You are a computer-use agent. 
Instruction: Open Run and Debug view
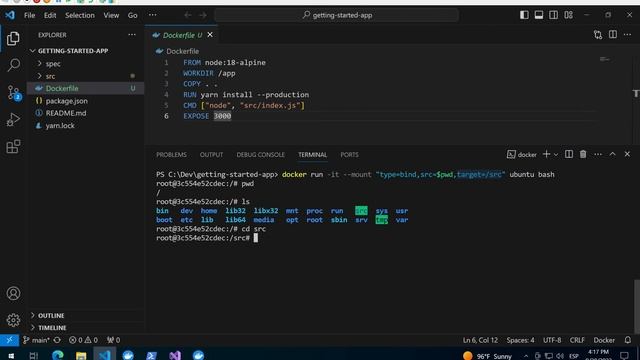tap(13, 120)
